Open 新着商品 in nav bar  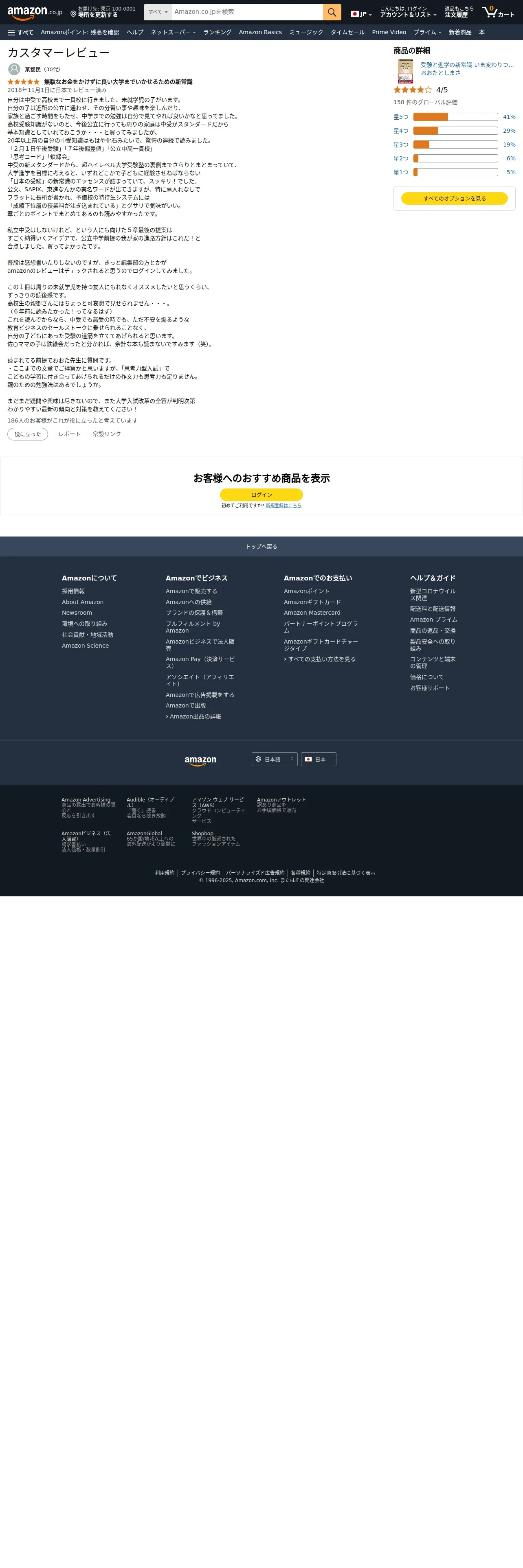tap(460, 32)
